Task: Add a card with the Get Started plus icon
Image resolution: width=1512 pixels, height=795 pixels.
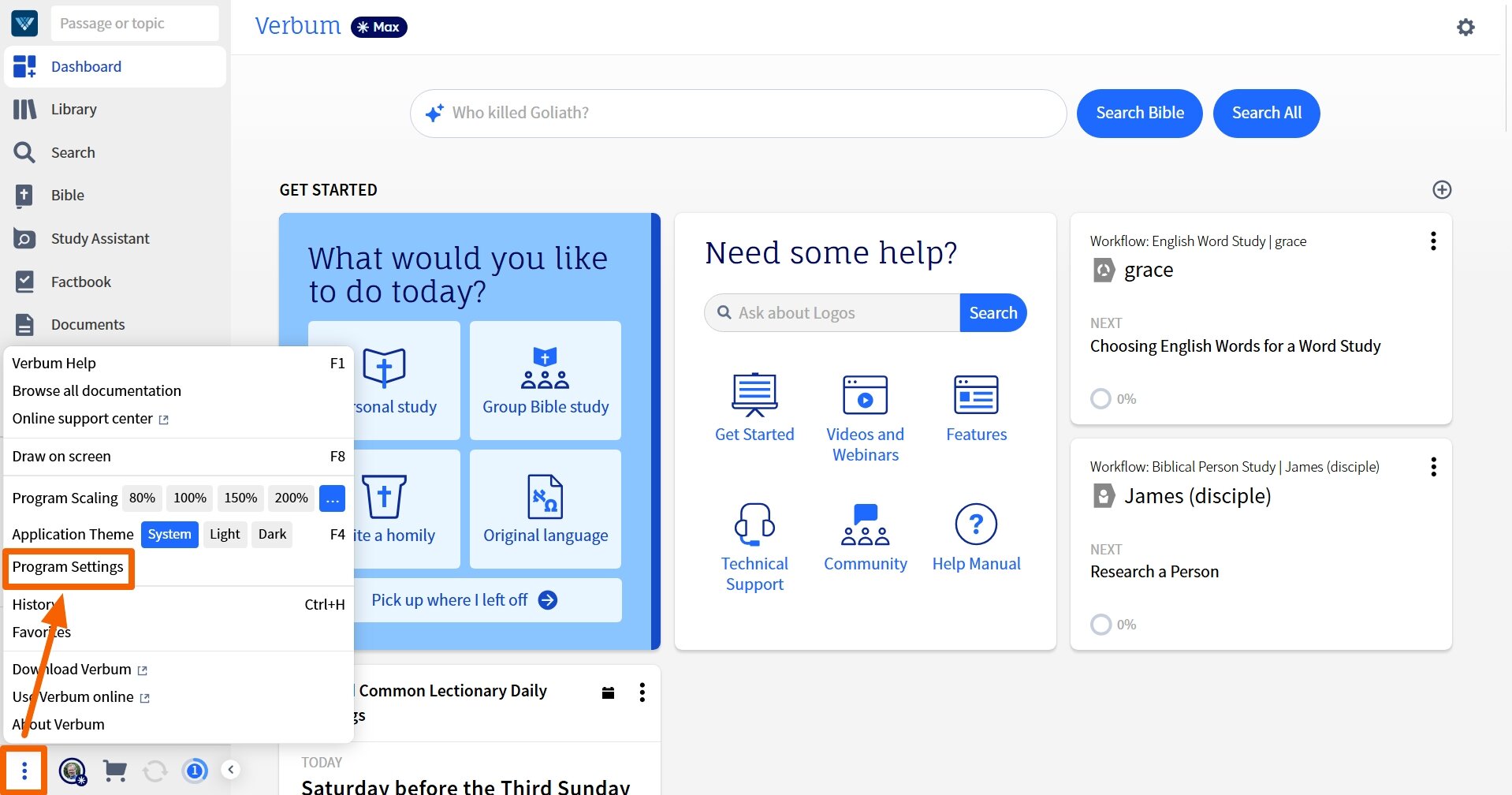Action: [x=1442, y=189]
